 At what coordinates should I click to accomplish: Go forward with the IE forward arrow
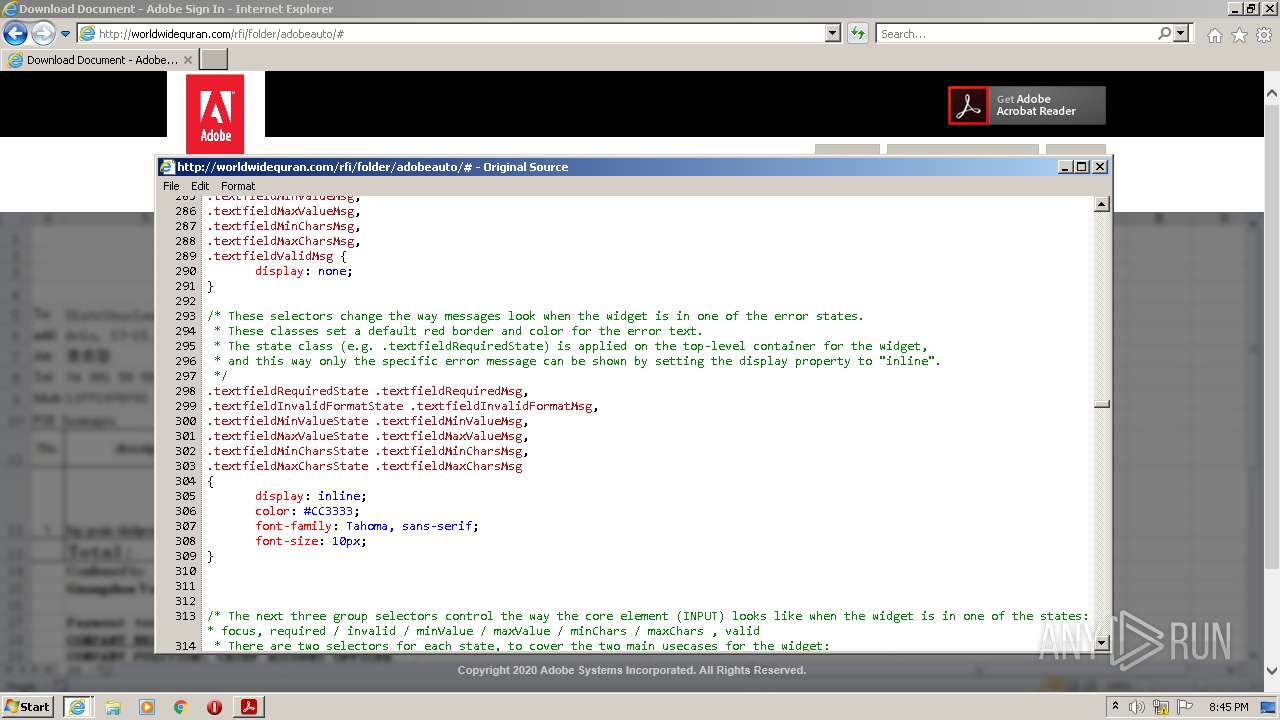pos(43,34)
